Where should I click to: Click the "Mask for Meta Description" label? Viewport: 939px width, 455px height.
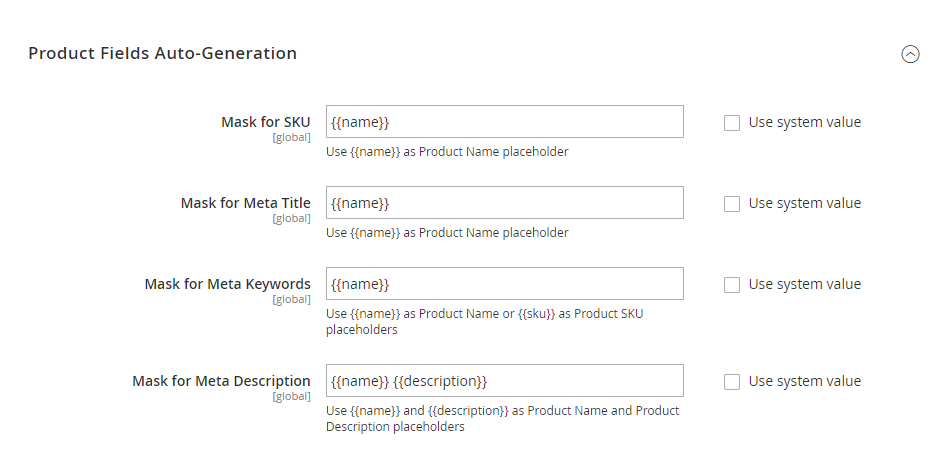[221, 381]
